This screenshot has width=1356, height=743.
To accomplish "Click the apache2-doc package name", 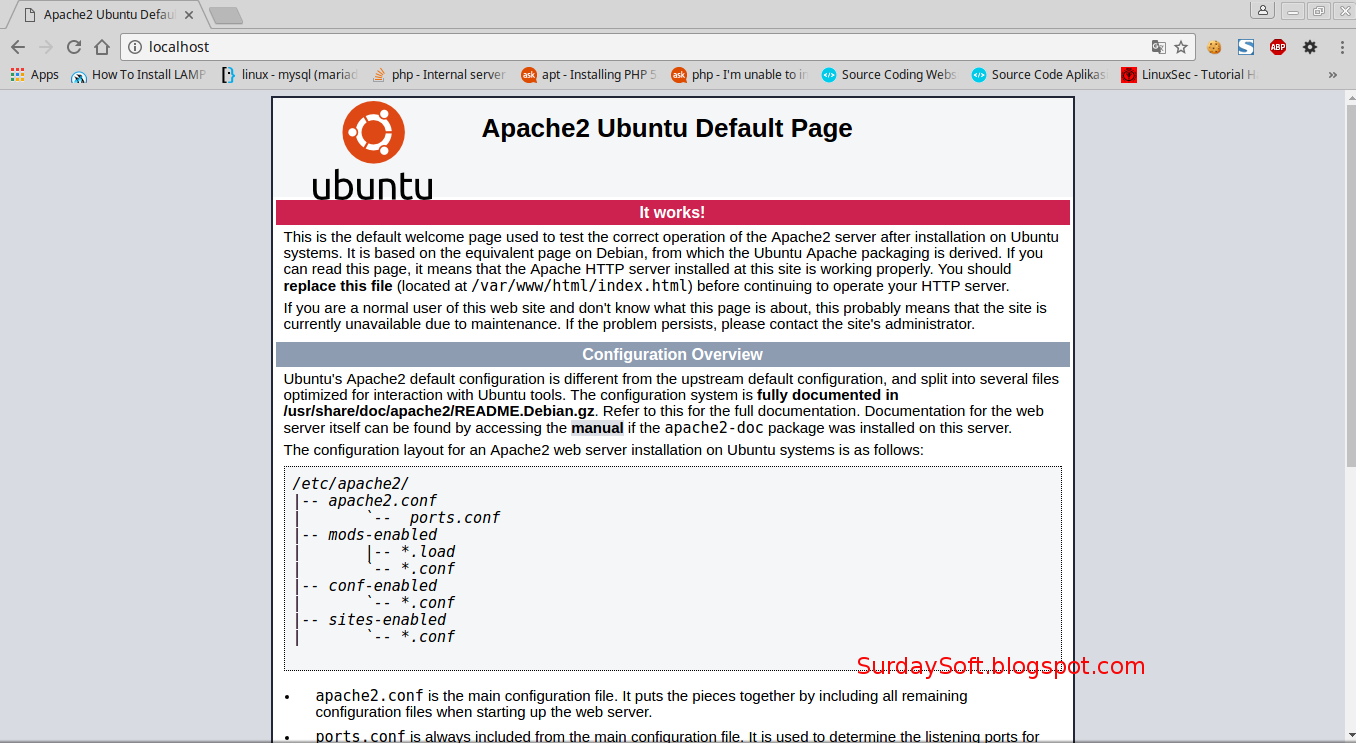I will [x=714, y=428].
